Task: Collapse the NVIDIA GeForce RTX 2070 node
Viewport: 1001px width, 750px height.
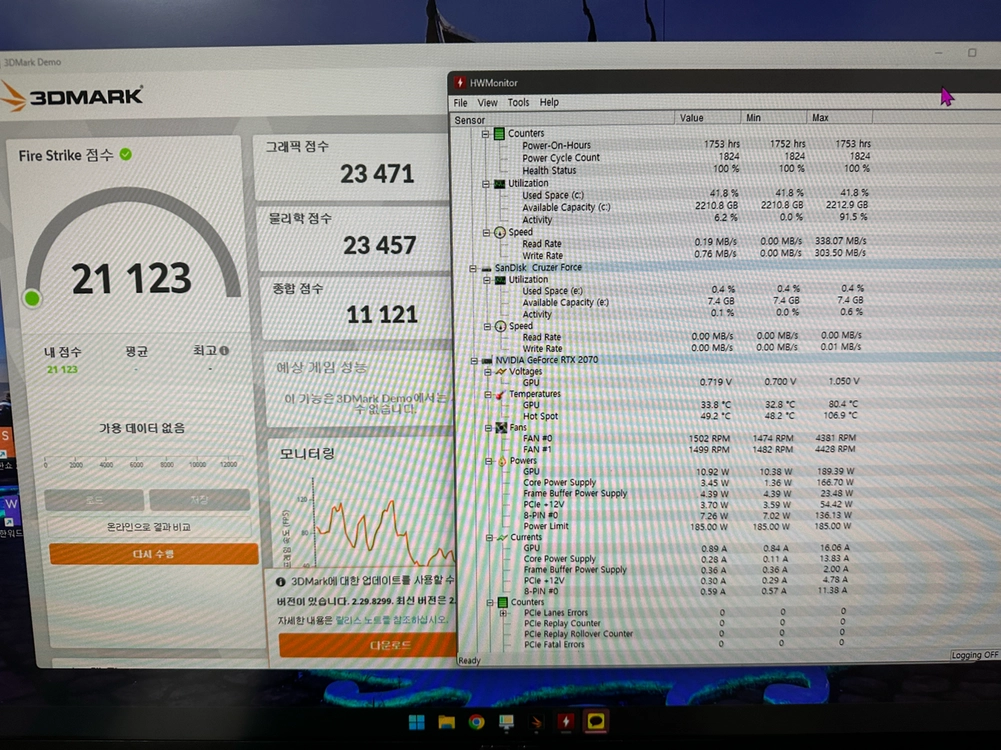Action: [474, 361]
